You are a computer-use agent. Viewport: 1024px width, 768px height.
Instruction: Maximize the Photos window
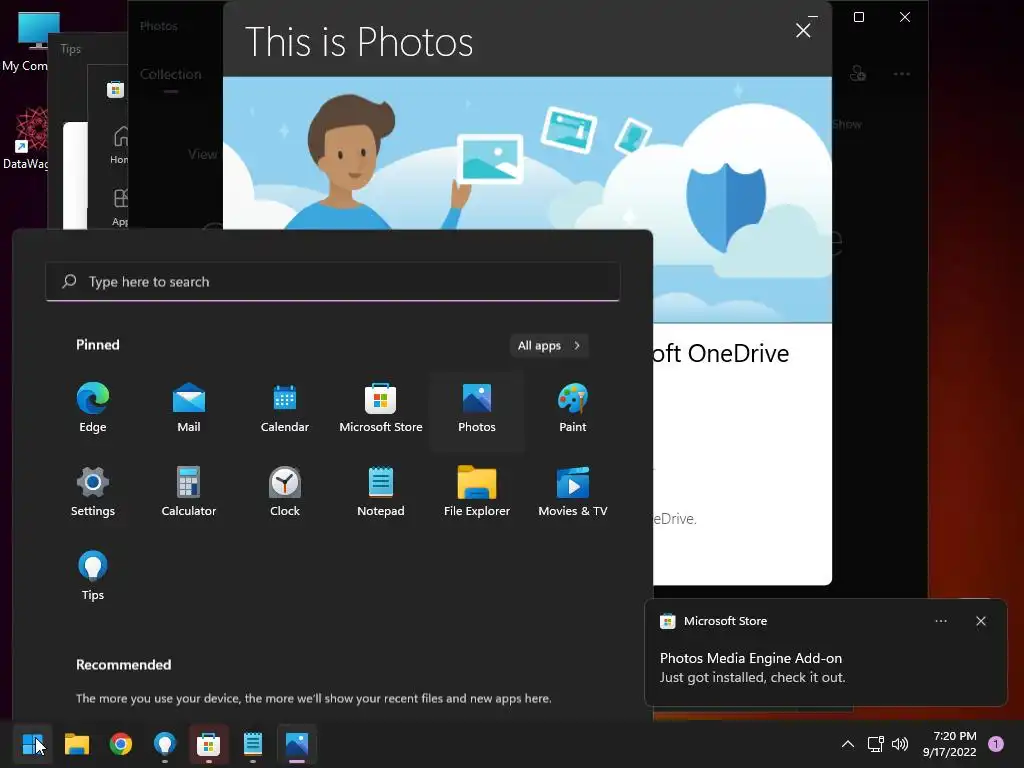(x=859, y=17)
